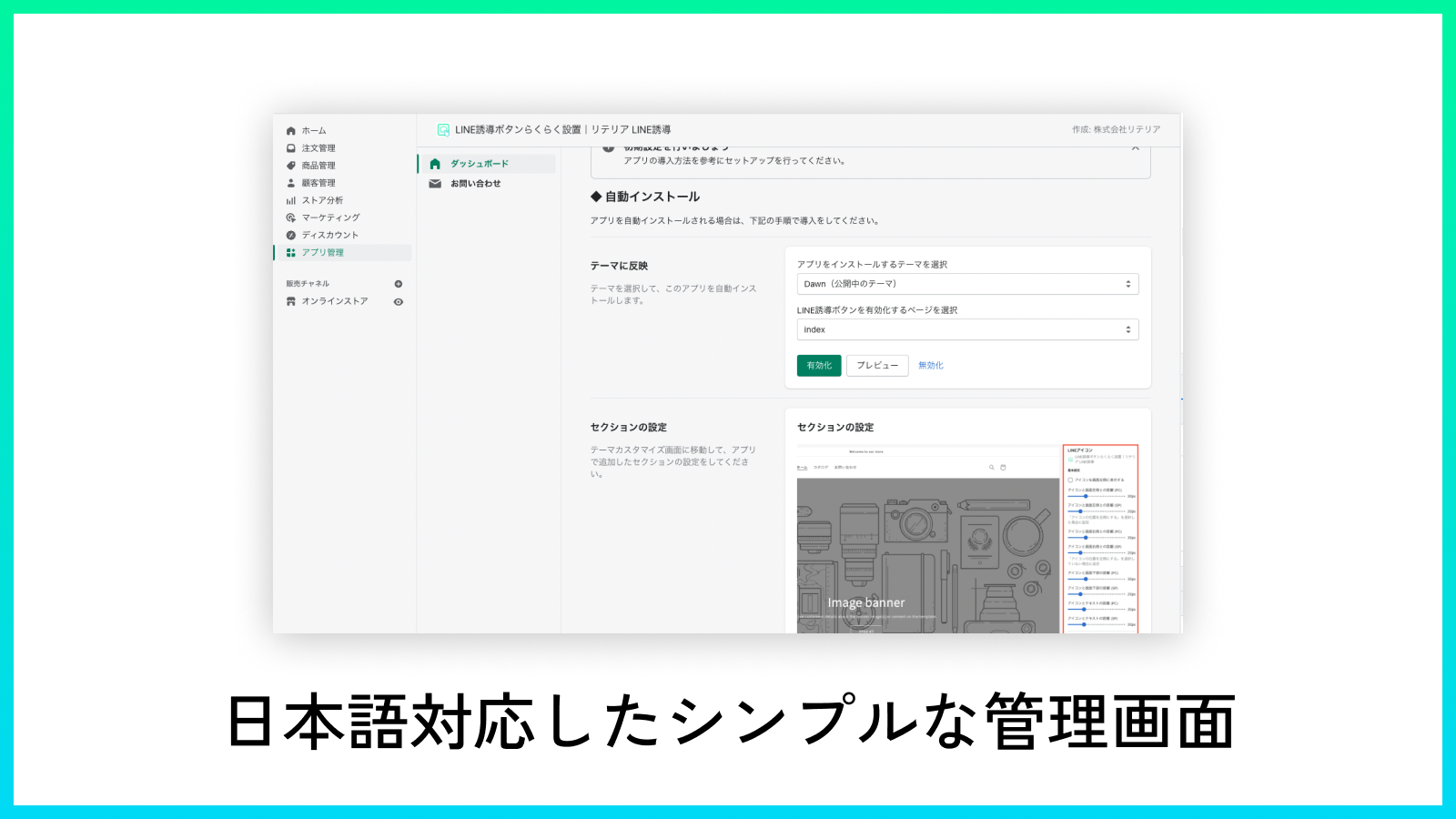Add a sales channel with the plus icon
This screenshot has width=1456, height=819.
click(399, 284)
